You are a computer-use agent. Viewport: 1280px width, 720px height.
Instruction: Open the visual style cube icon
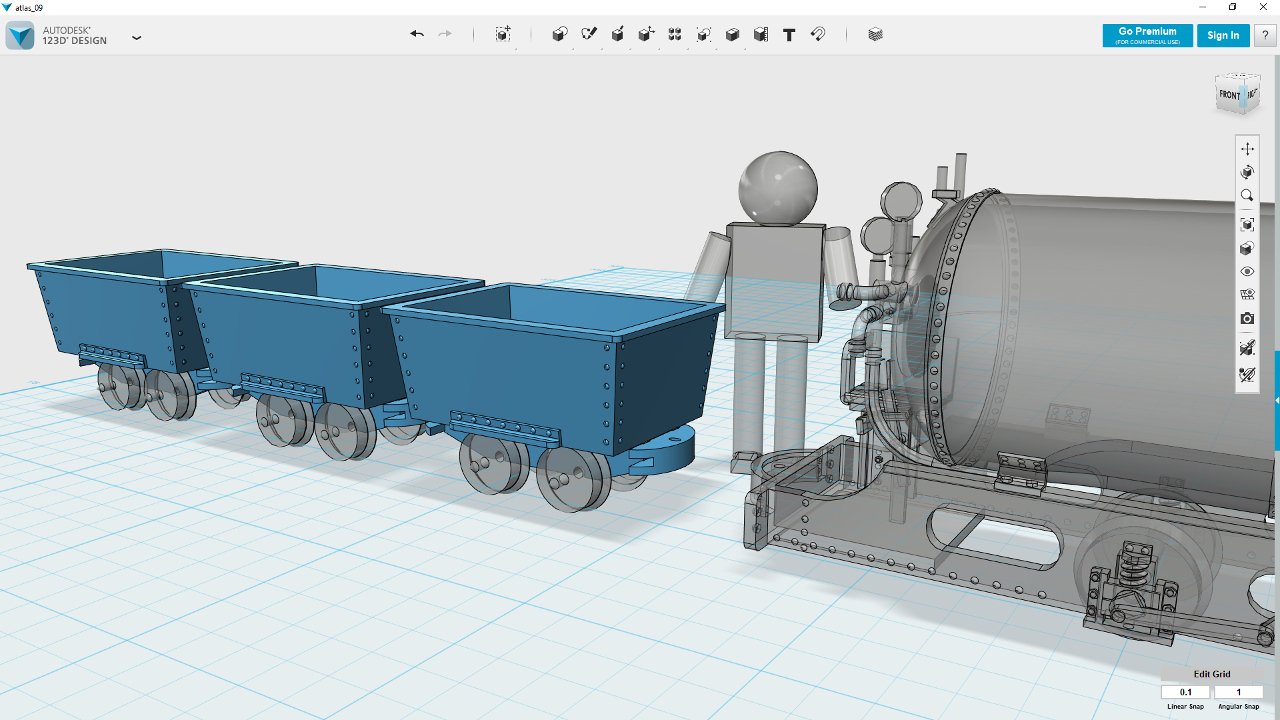1247,248
